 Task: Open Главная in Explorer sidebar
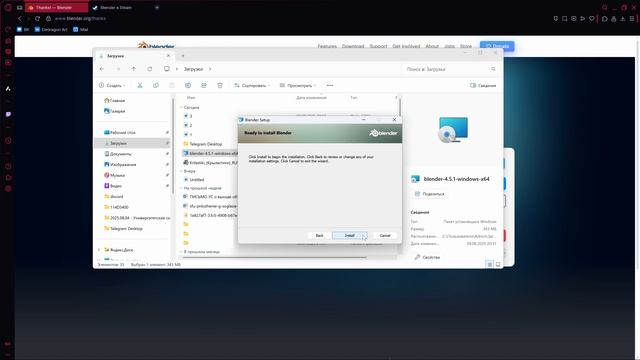(x=115, y=100)
